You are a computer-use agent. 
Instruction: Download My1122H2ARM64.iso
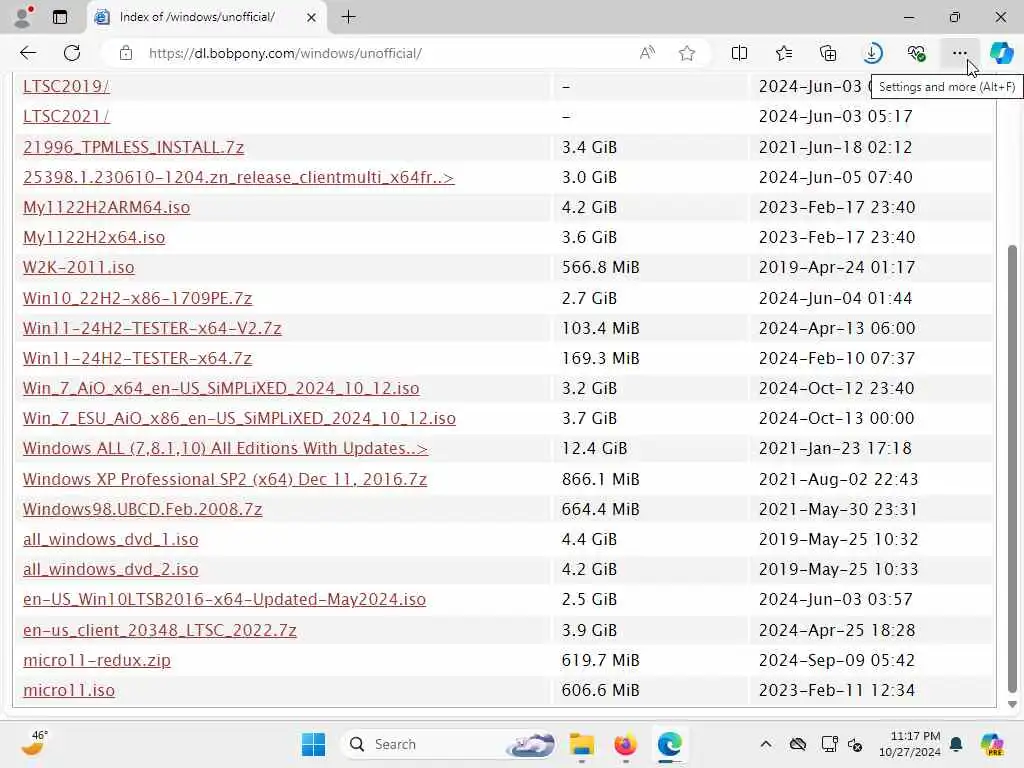(x=106, y=207)
